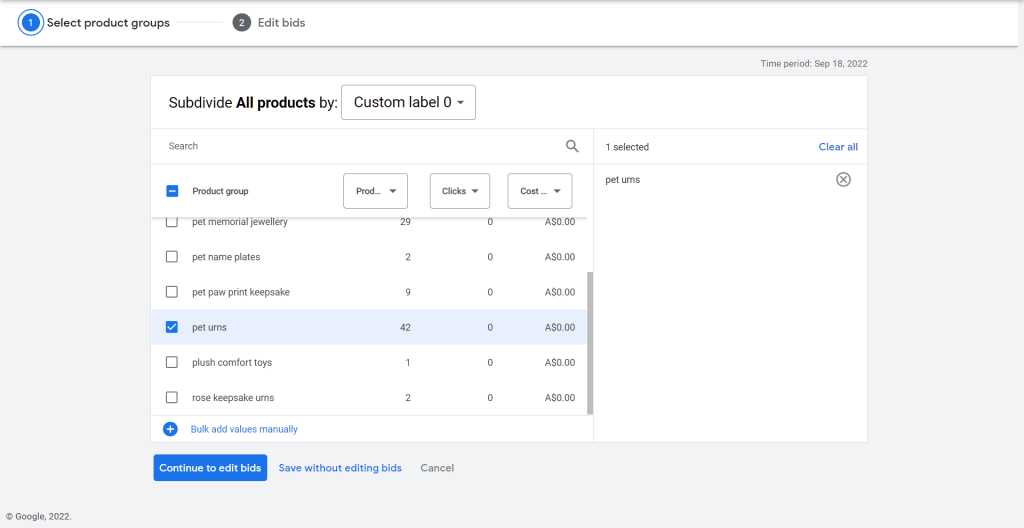The height and width of the screenshot is (528, 1024).
Task: Check the pet name plates checkbox
Action: [172, 257]
